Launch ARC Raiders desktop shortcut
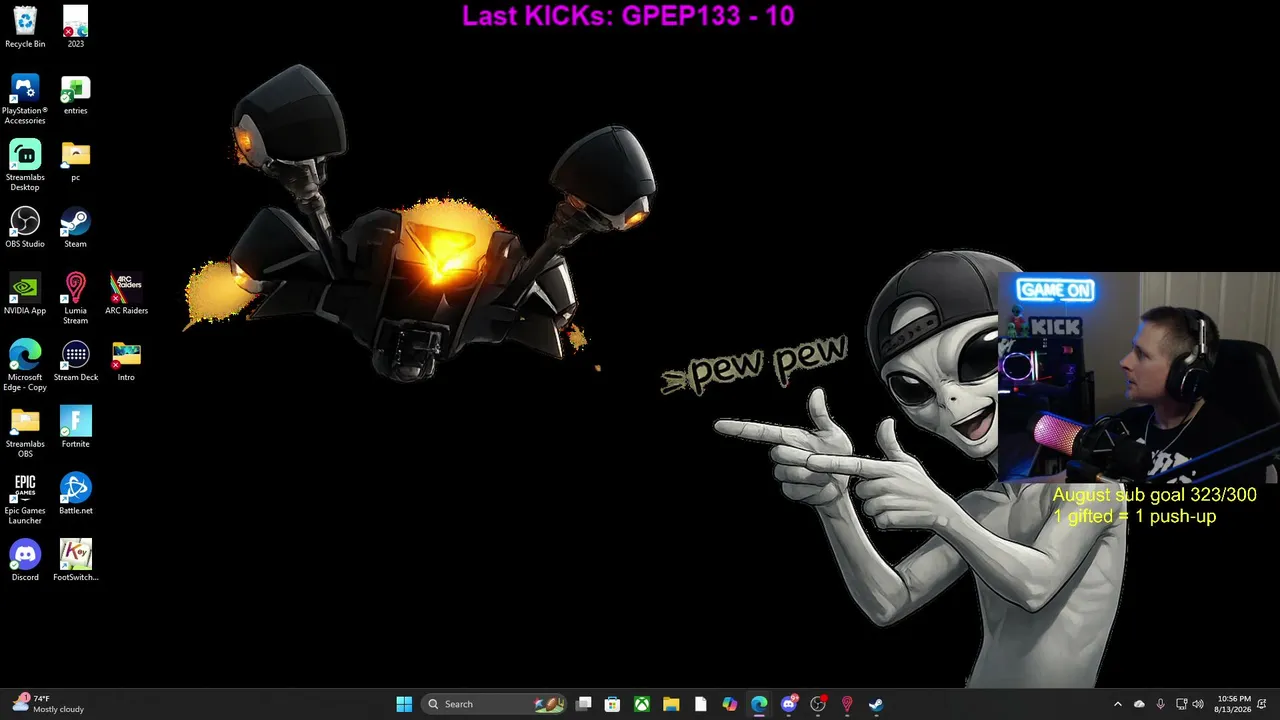Image resolution: width=1280 pixels, height=720 pixels. coord(126,294)
